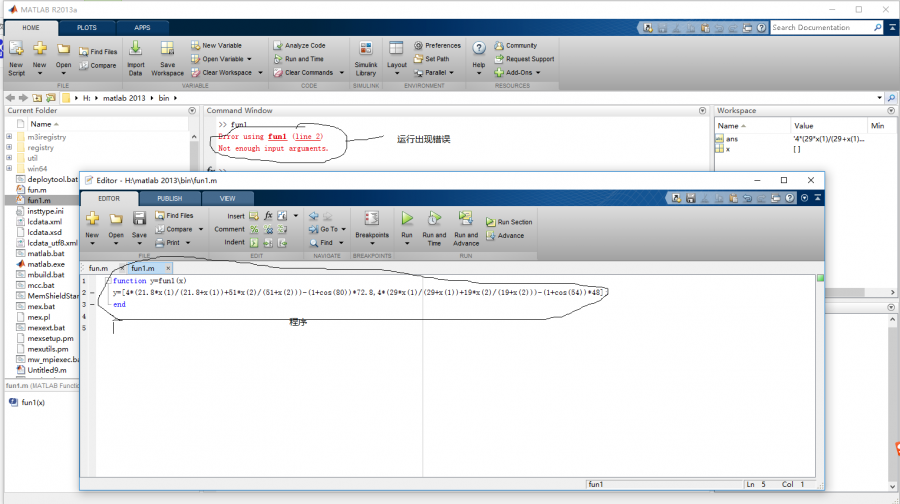This screenshot has width=900, height=504.
Task: Click the fun1 error link in Command Window
Action: click(277, 137)
